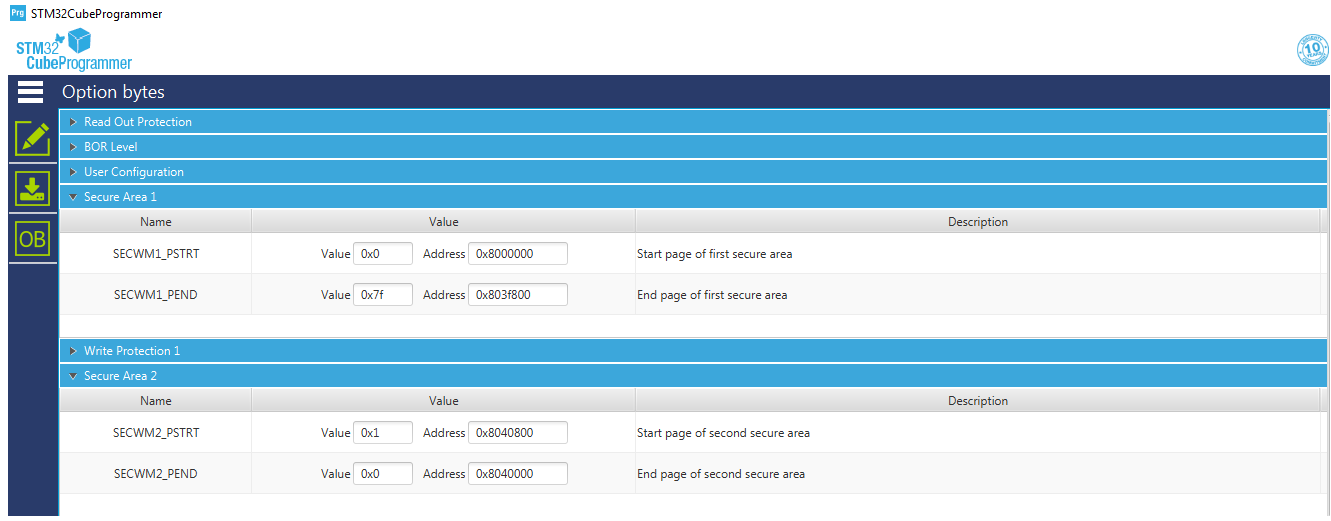Expand the Write Protection 1 section
The image size is (1331, 521).
point(694,351)
